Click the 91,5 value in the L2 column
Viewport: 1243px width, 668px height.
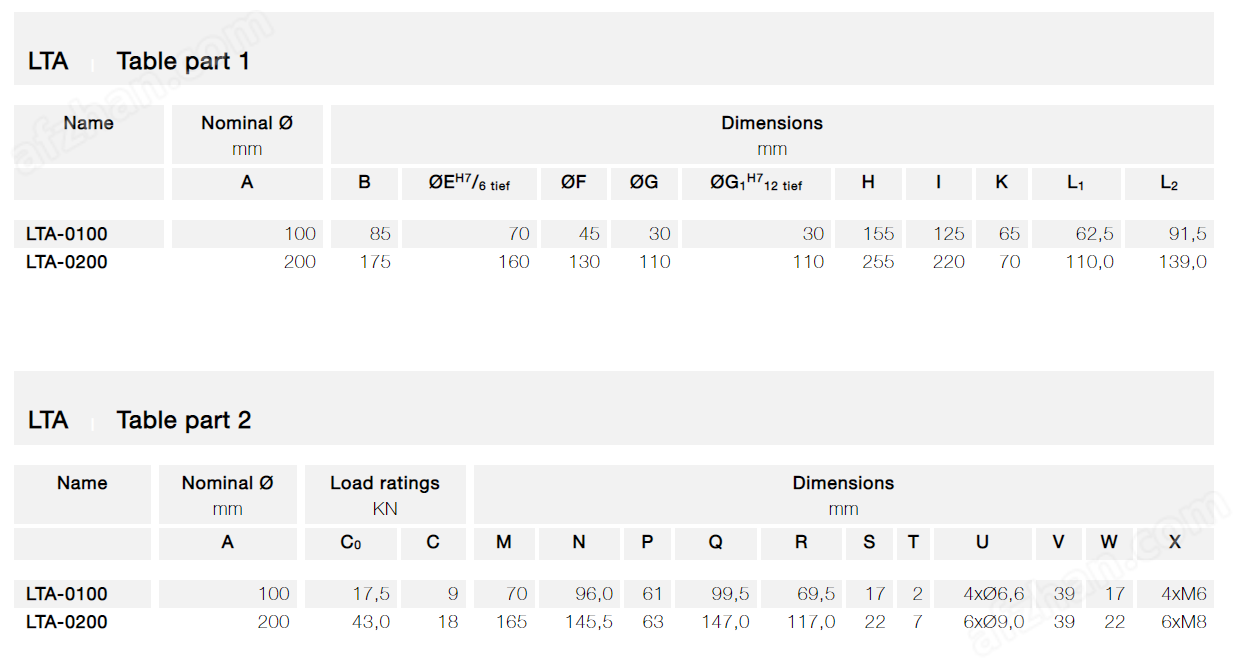coord(1188,234)
